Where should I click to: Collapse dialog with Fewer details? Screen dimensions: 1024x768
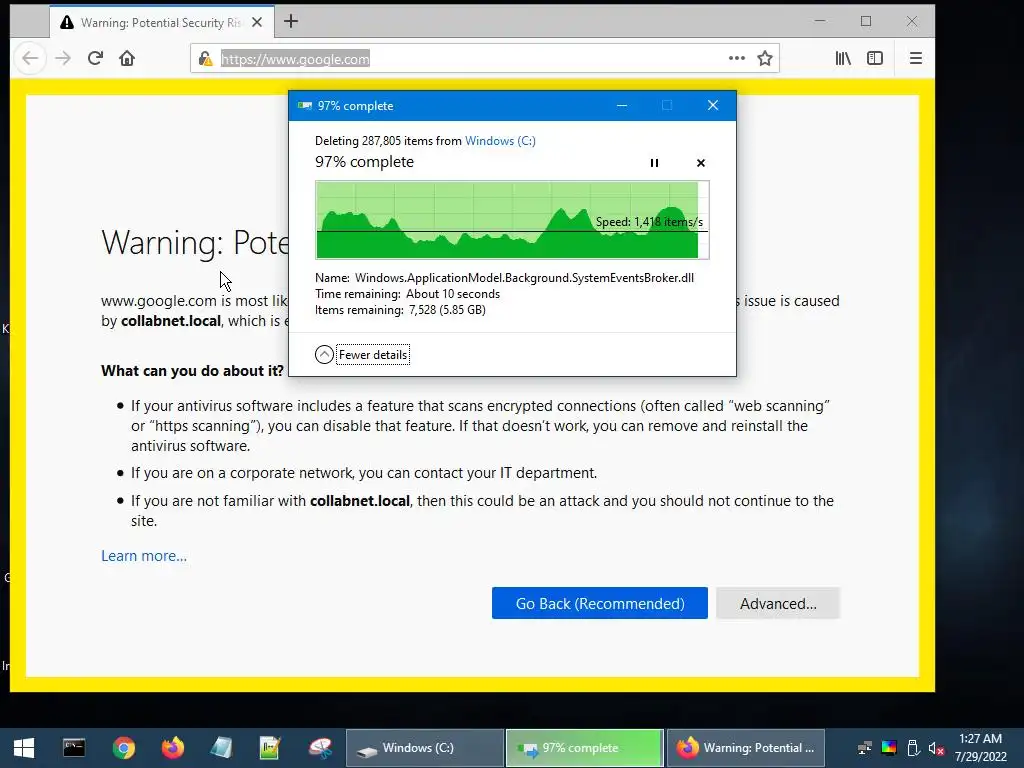(362, 355)
